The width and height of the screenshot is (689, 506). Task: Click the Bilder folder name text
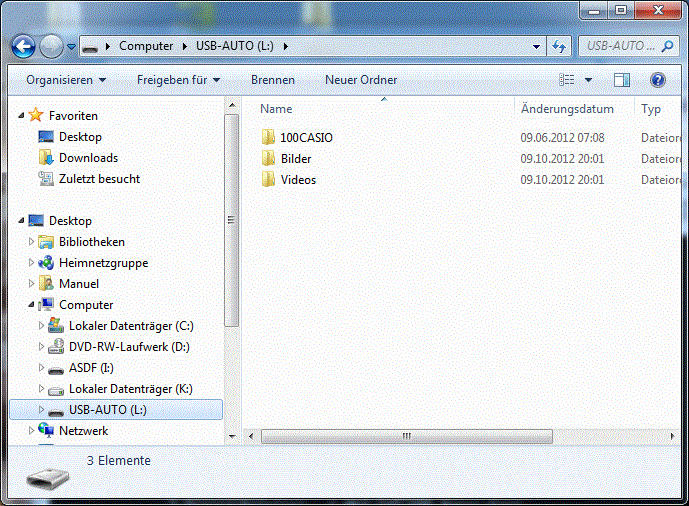[296, 159]
